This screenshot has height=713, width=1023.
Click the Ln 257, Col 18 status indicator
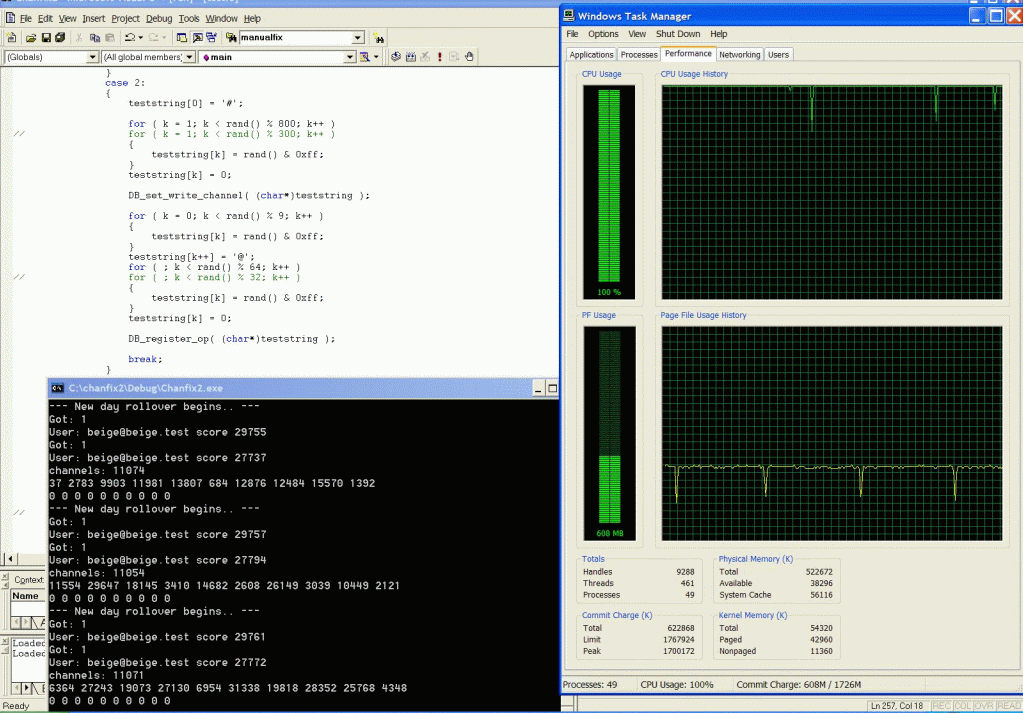point(896,706)
